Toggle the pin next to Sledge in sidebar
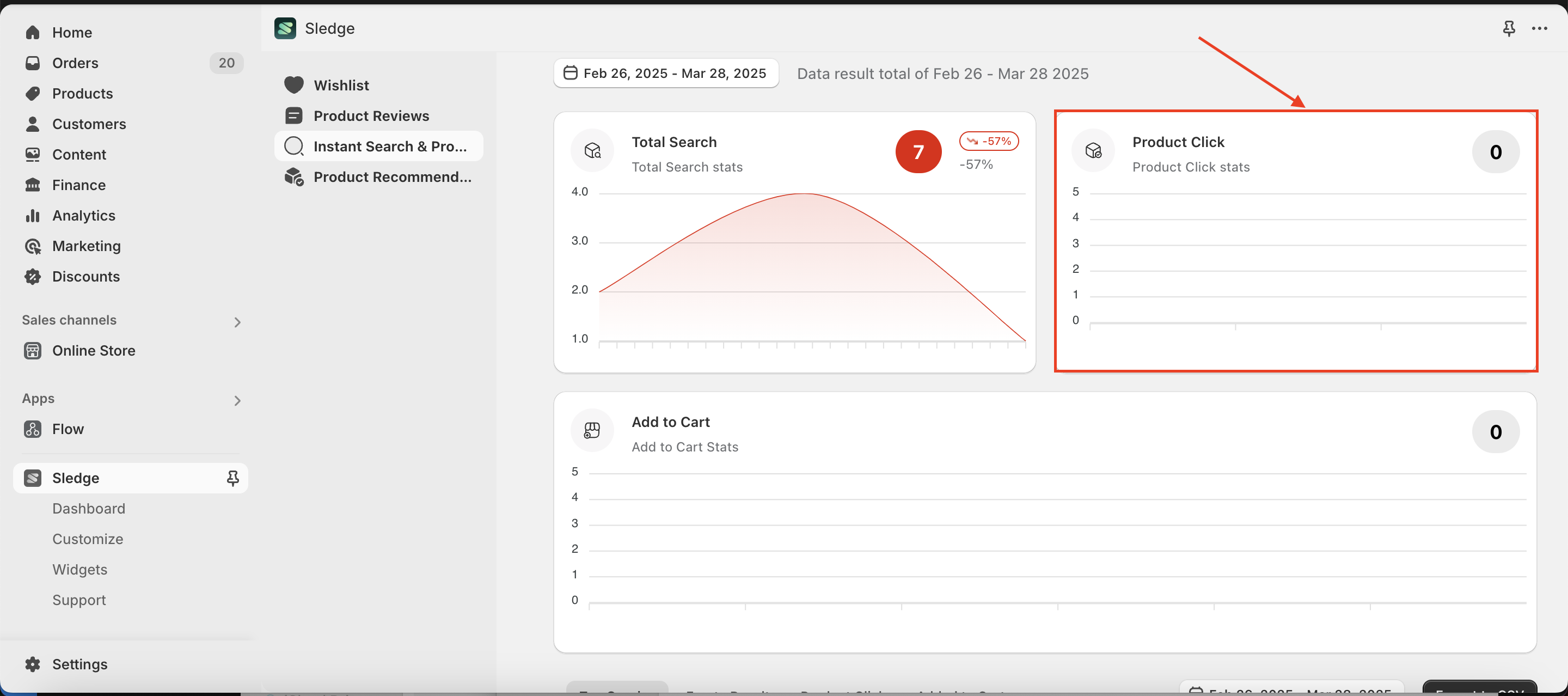The width and height of the screenshot is (1568, 696). [x=232, y=479]
